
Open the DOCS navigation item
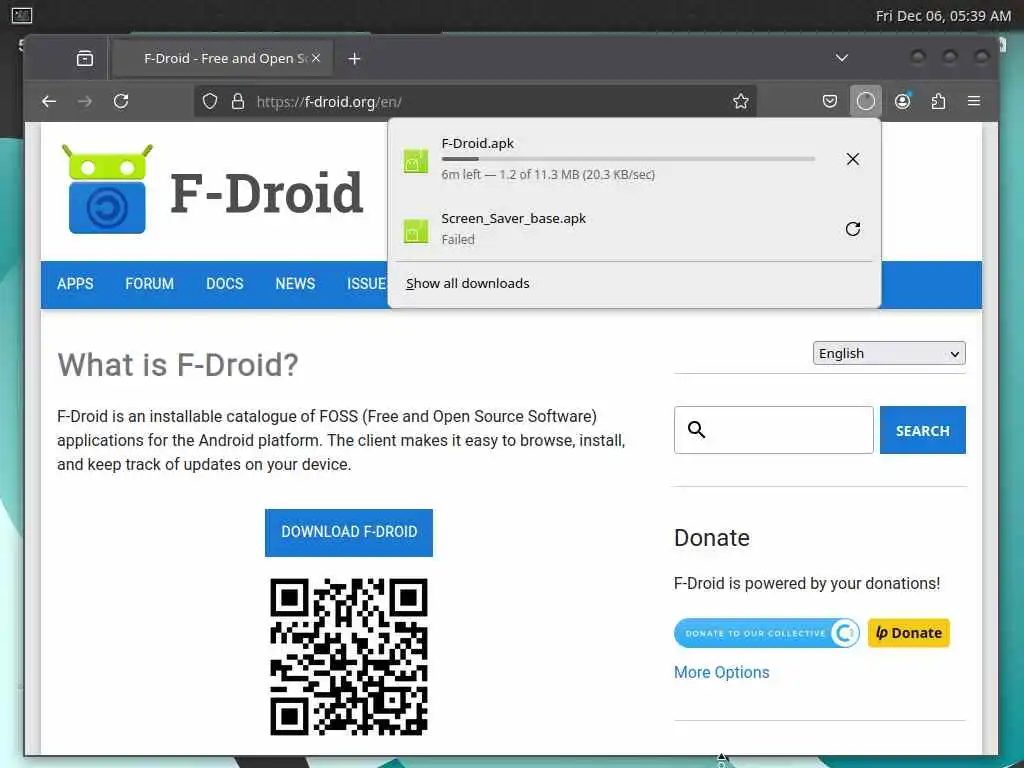pyautogui.click(x=225, y=284)
